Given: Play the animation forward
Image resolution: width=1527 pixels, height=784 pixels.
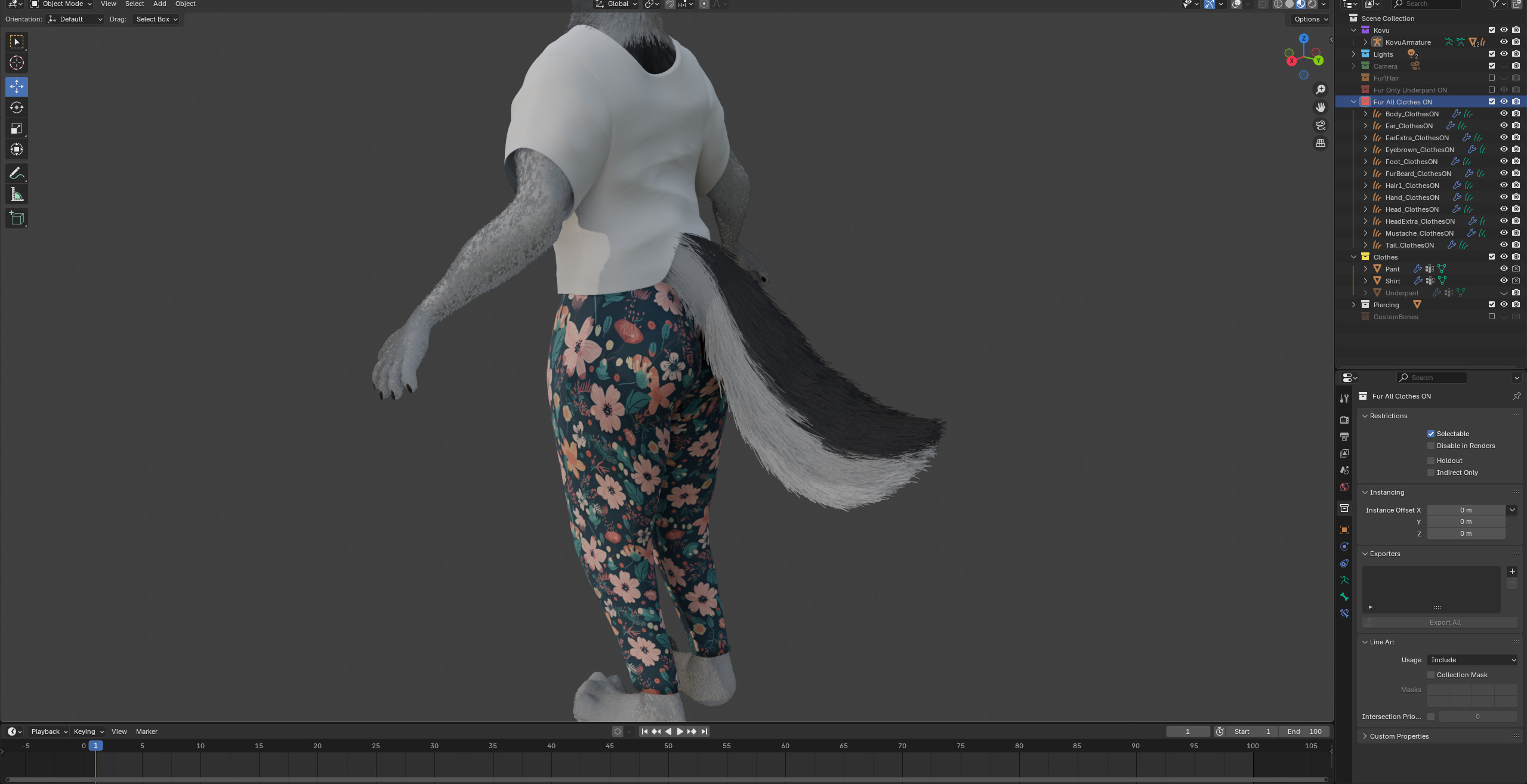Looking at the screenshot, I should [x=680, y=731].
